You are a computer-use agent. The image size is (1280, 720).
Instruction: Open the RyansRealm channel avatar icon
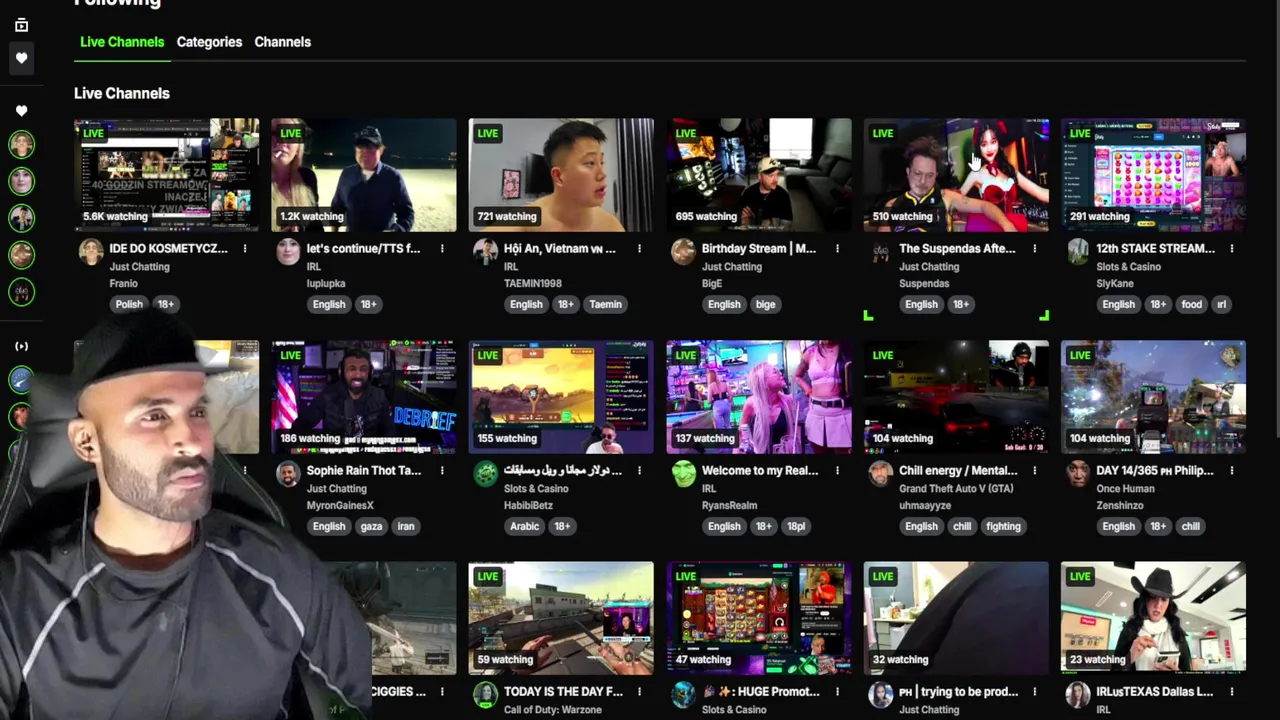pos(683,474)
